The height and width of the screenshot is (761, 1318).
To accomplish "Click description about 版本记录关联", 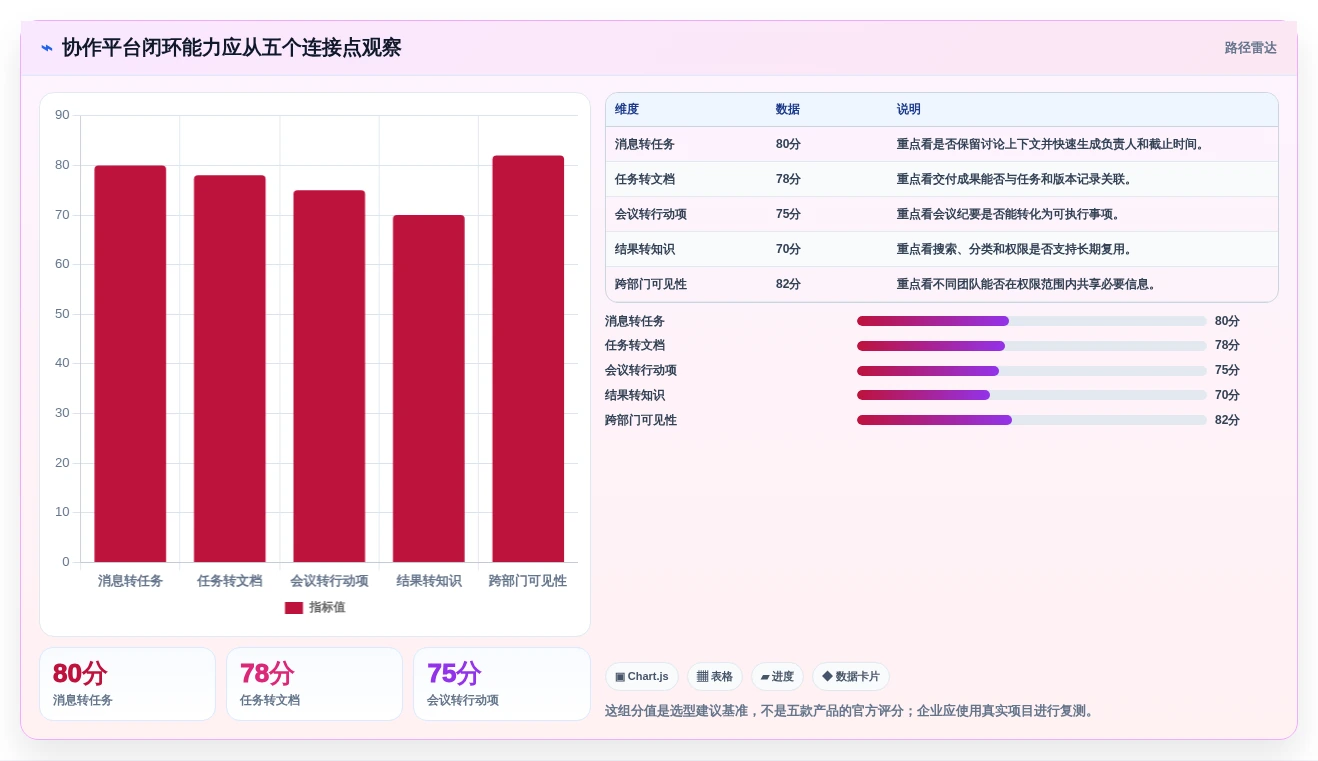I will [x=1016, y=180].
